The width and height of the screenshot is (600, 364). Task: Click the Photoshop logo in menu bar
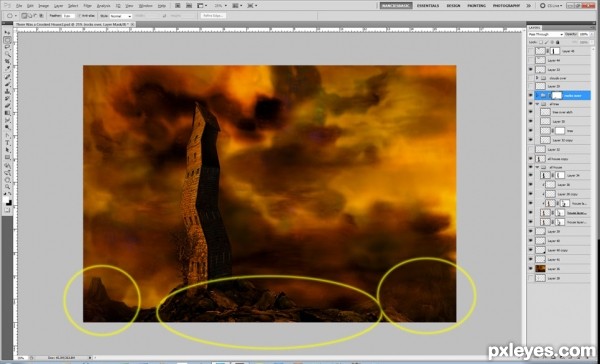8,6
